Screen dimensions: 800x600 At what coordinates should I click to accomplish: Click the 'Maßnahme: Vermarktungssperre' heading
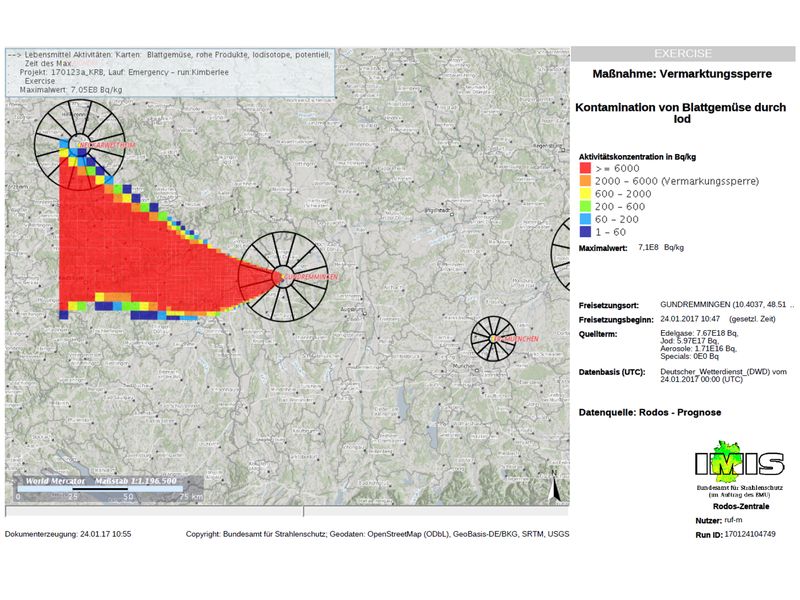click(682, 74)
